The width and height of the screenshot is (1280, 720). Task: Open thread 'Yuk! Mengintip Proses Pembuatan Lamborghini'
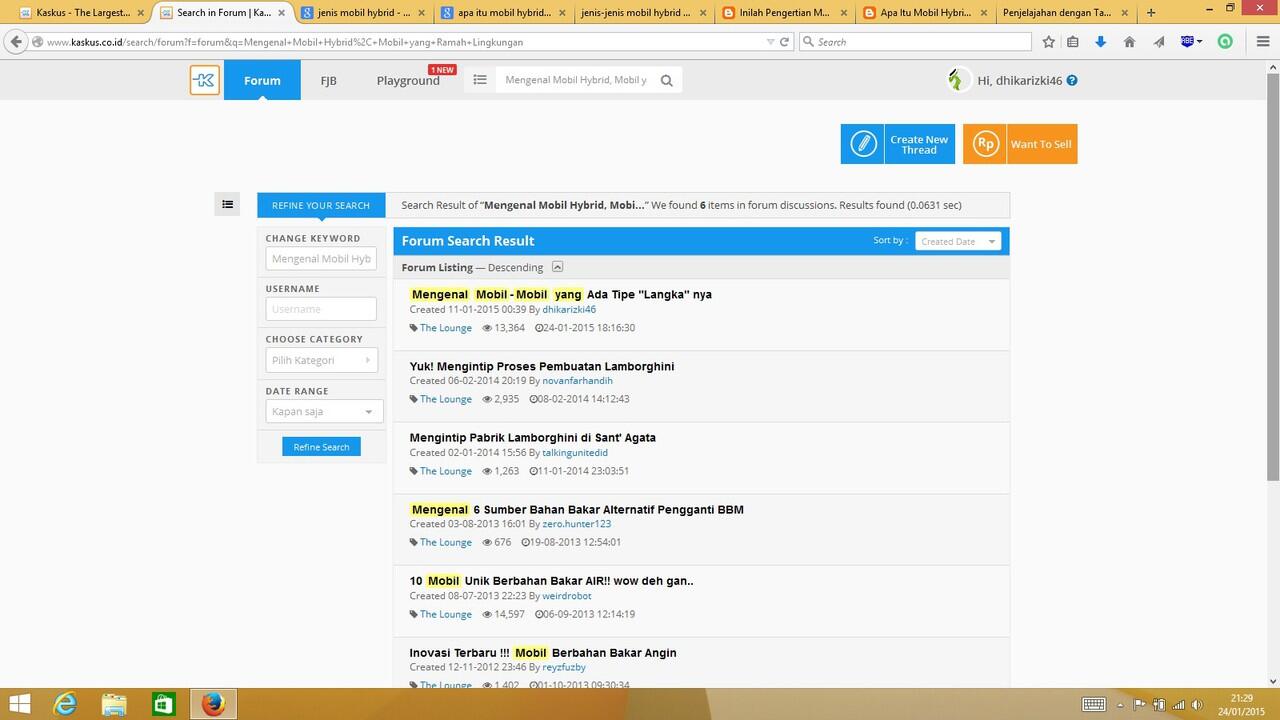click(542, 366)
